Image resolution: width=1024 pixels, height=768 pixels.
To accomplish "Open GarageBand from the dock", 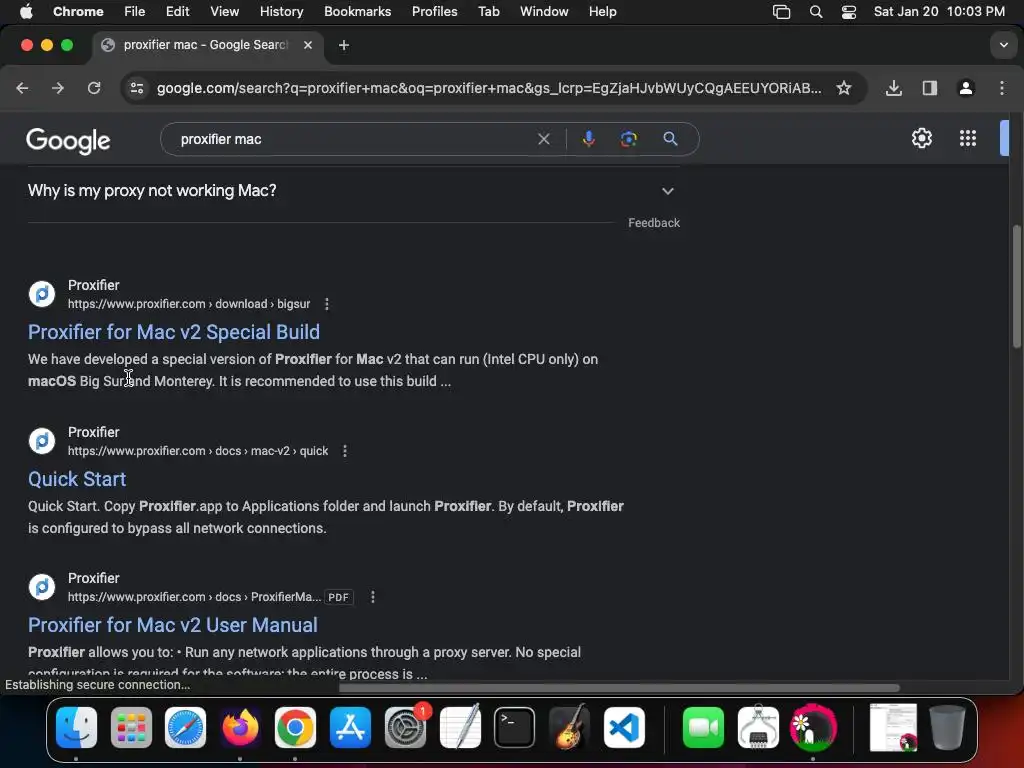I will click(569, 728).
